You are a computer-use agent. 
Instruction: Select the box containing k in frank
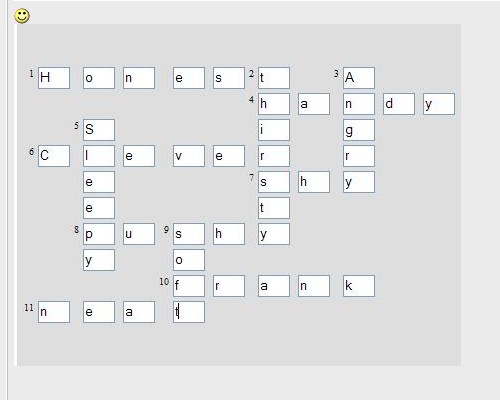(x=359, y=286)
